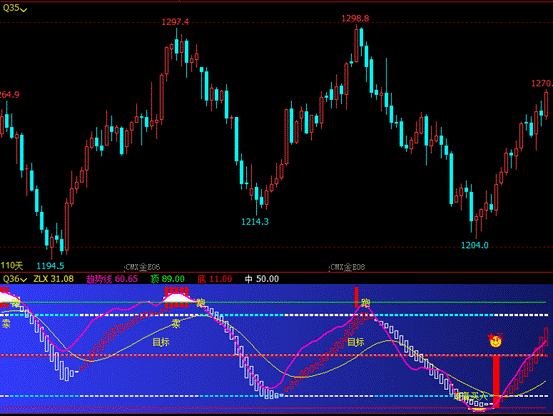
Task: Click the first CMX金E08 contract marker
Action: 142,267
